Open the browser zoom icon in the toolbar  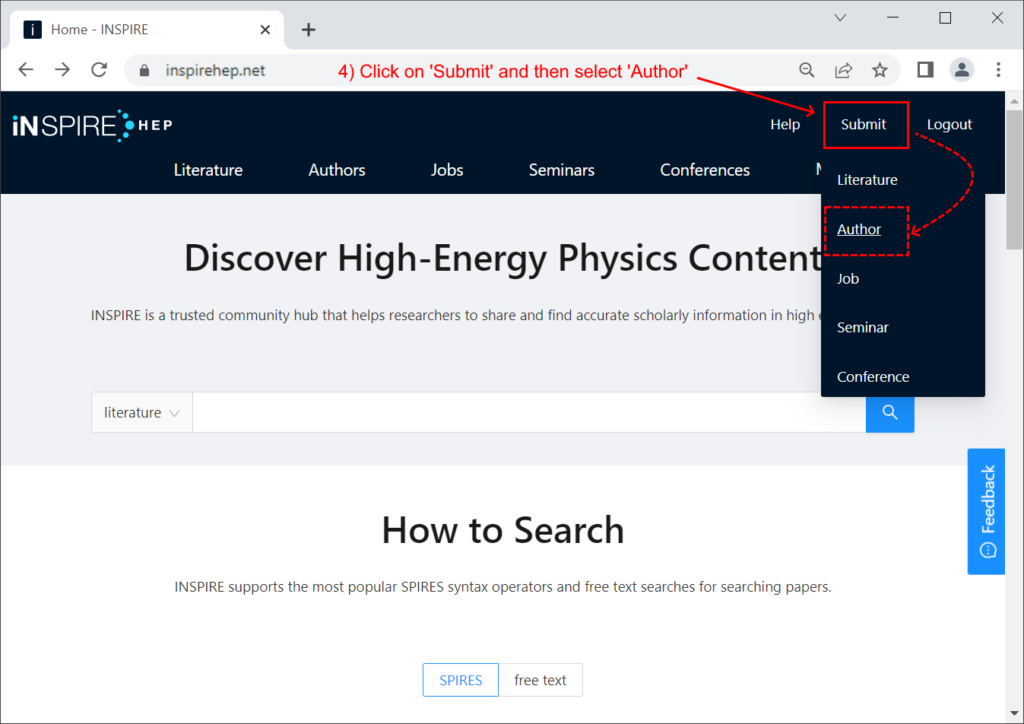806,70
